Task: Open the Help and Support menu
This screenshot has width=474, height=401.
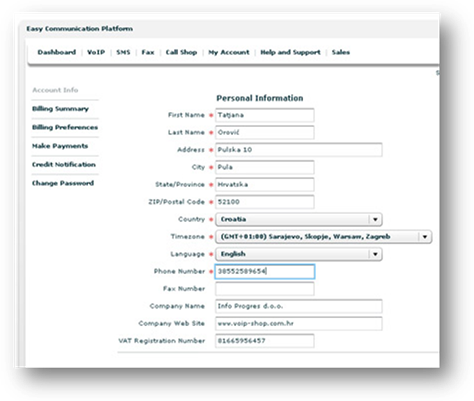Action: click(x=290, y=52)
